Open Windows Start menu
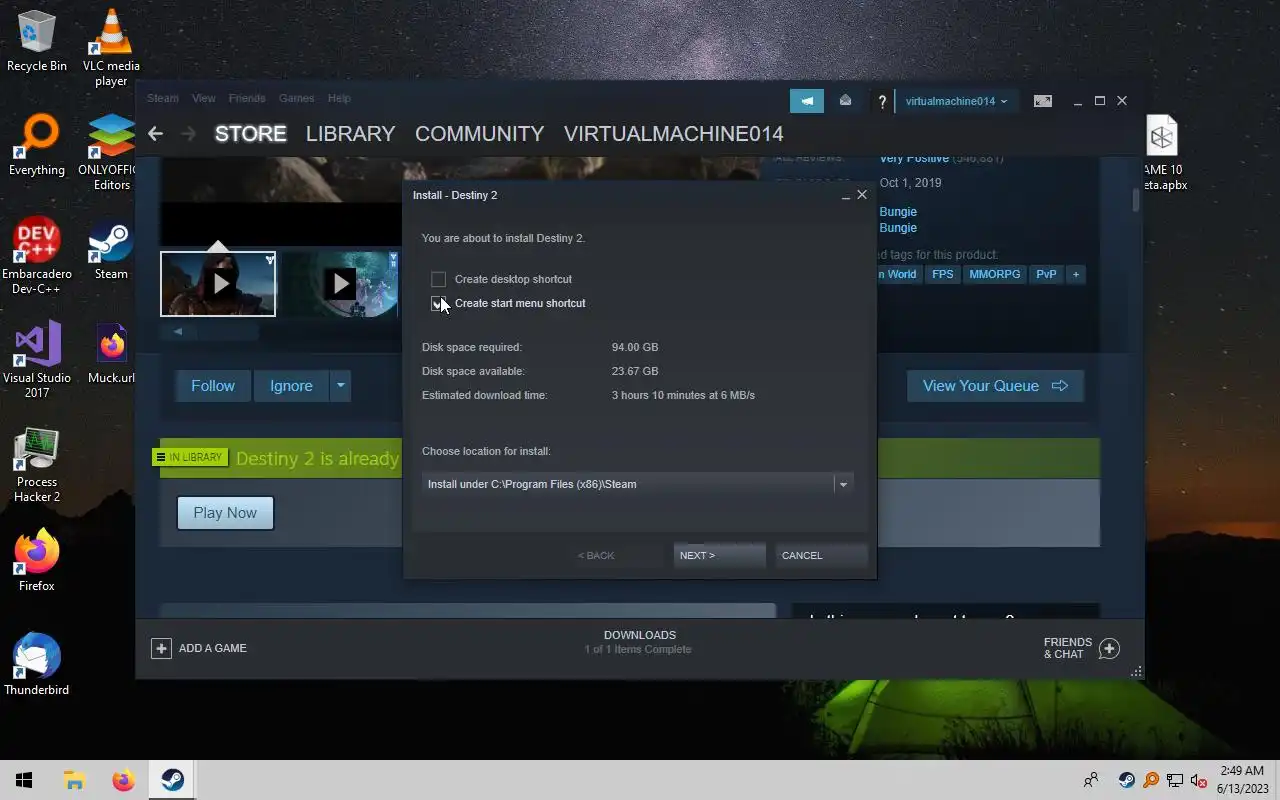Viewport: 1280px width, 800px height. click(x=24, y=780)
